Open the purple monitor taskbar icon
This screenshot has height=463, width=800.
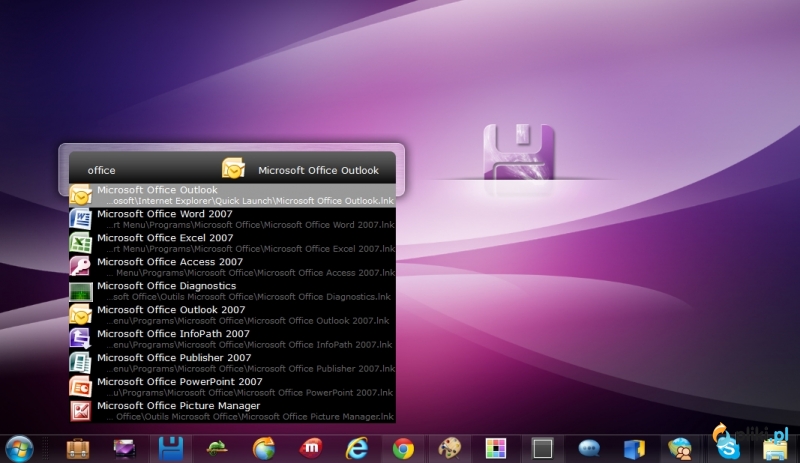coord(124,449)
